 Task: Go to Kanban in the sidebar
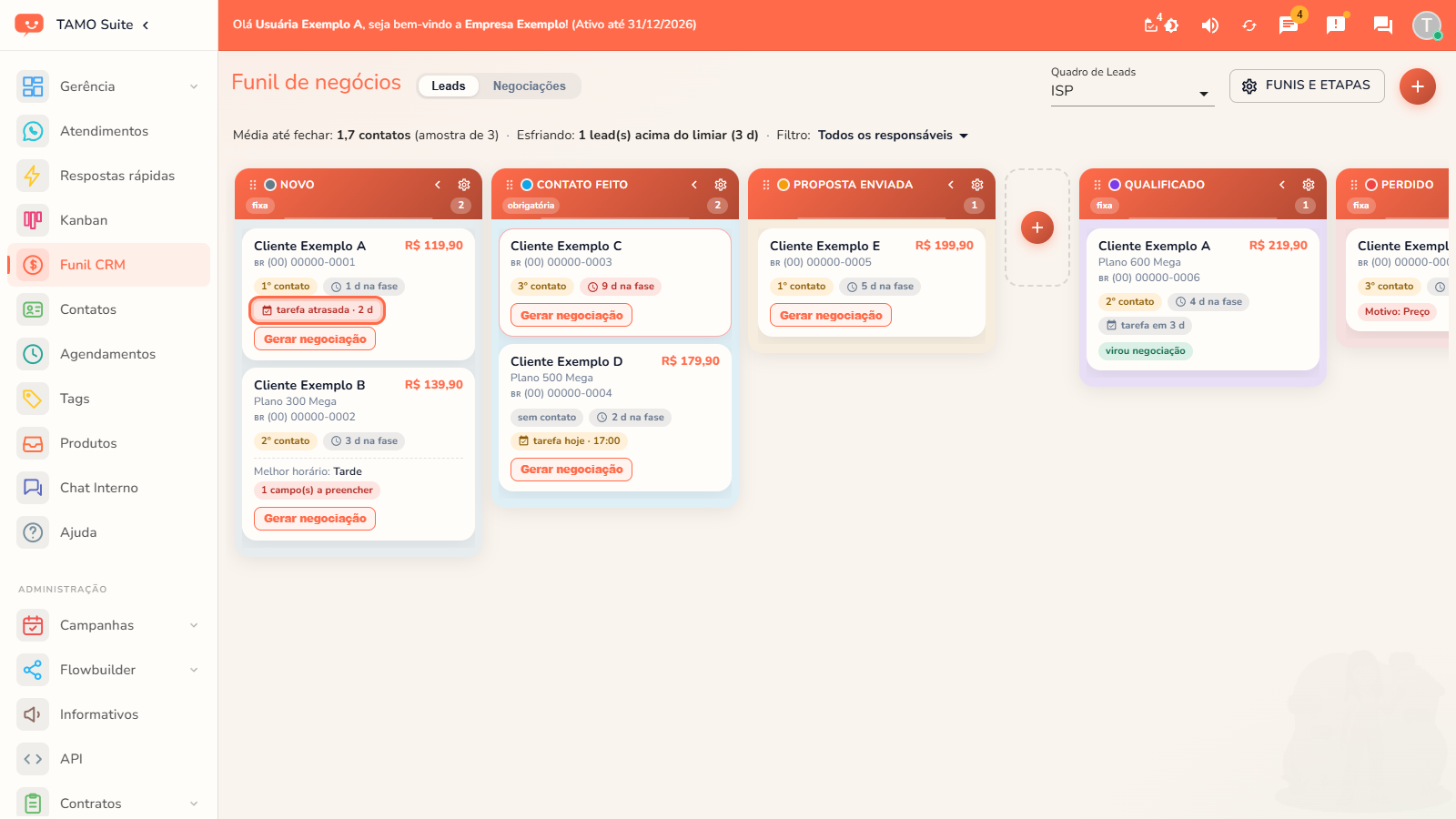click(109, 220)
